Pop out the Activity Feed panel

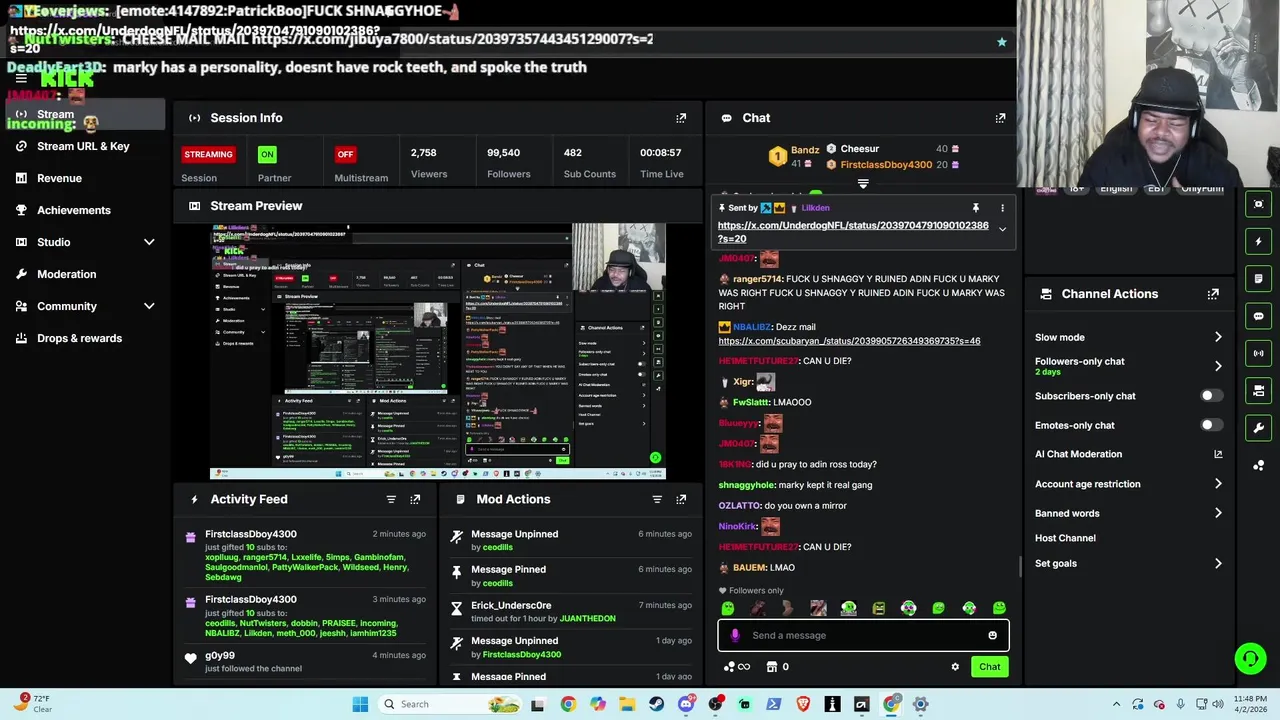(415, 499)
